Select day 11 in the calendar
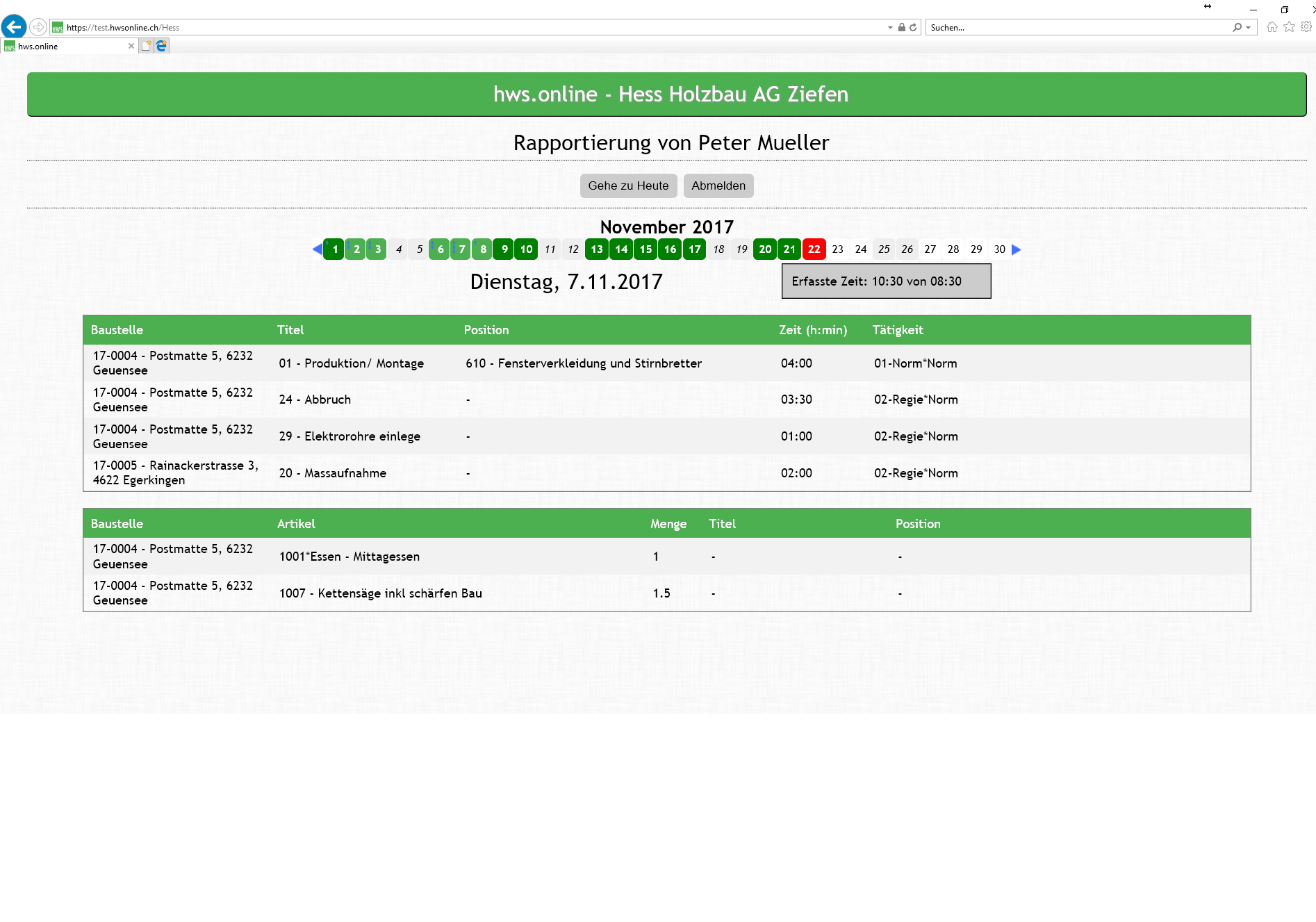Screen dimensions: 1316x922 tap(550, 249)
